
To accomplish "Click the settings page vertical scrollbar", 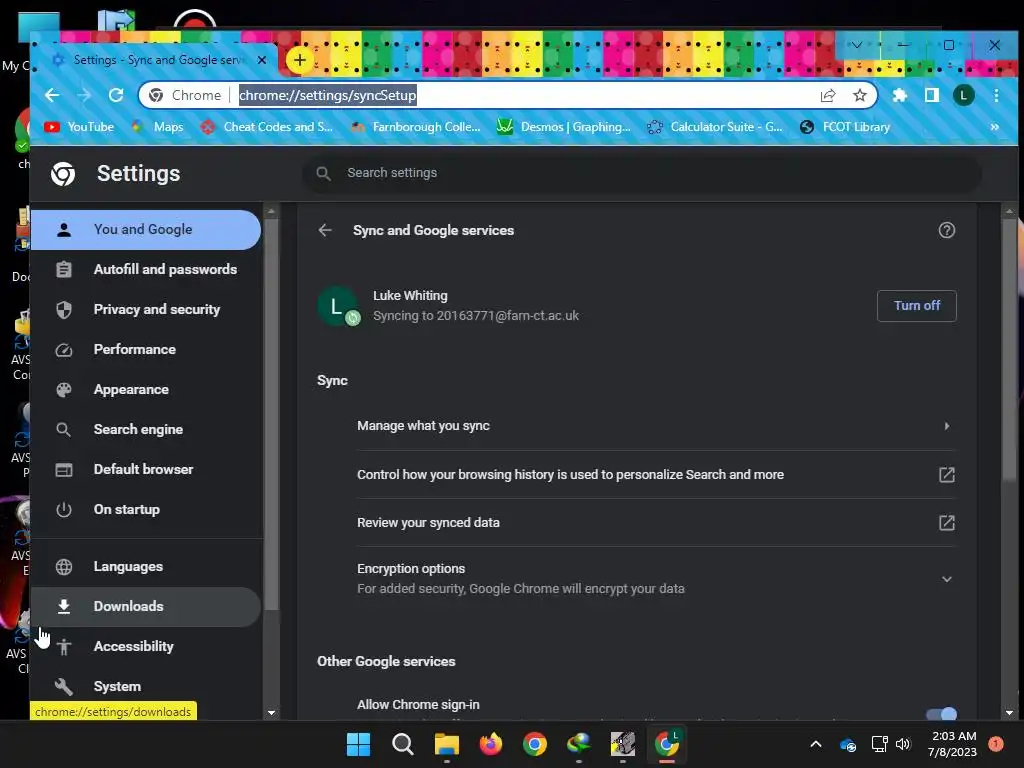I will click(1009, 348).
